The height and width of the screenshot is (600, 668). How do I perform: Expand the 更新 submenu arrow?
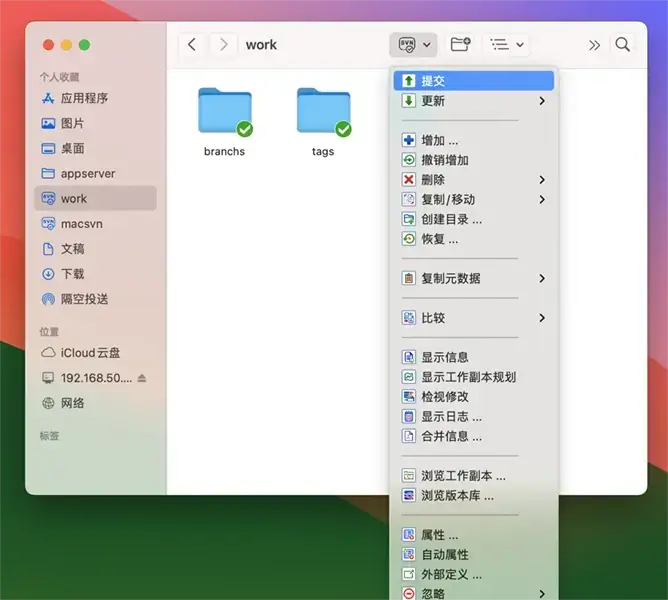[542, 101]
